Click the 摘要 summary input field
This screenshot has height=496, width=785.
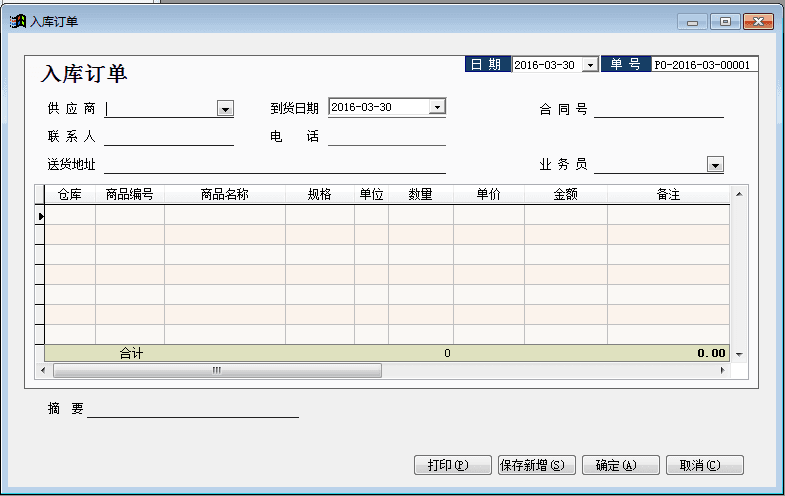(x=193, y=409)
